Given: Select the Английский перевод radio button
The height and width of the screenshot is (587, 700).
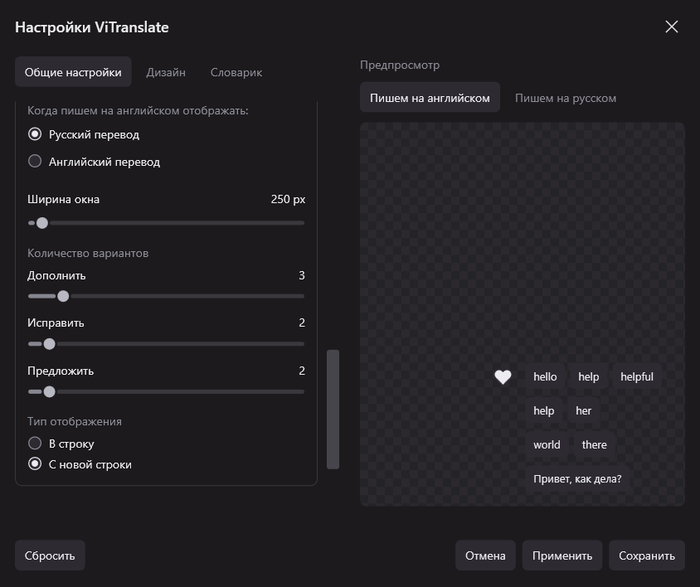Looking at the screenshot, I should pos(35,161).
